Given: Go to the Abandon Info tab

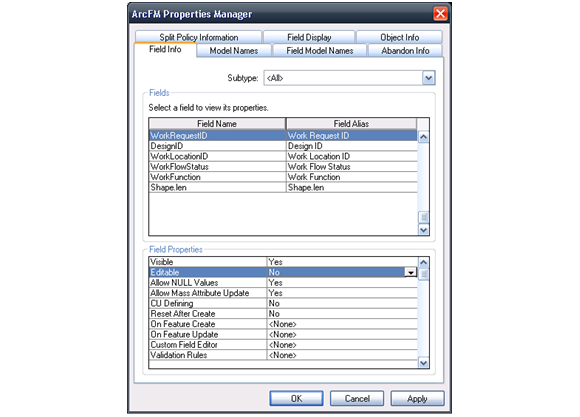Looking at the screenshot, I should [405, 51].
